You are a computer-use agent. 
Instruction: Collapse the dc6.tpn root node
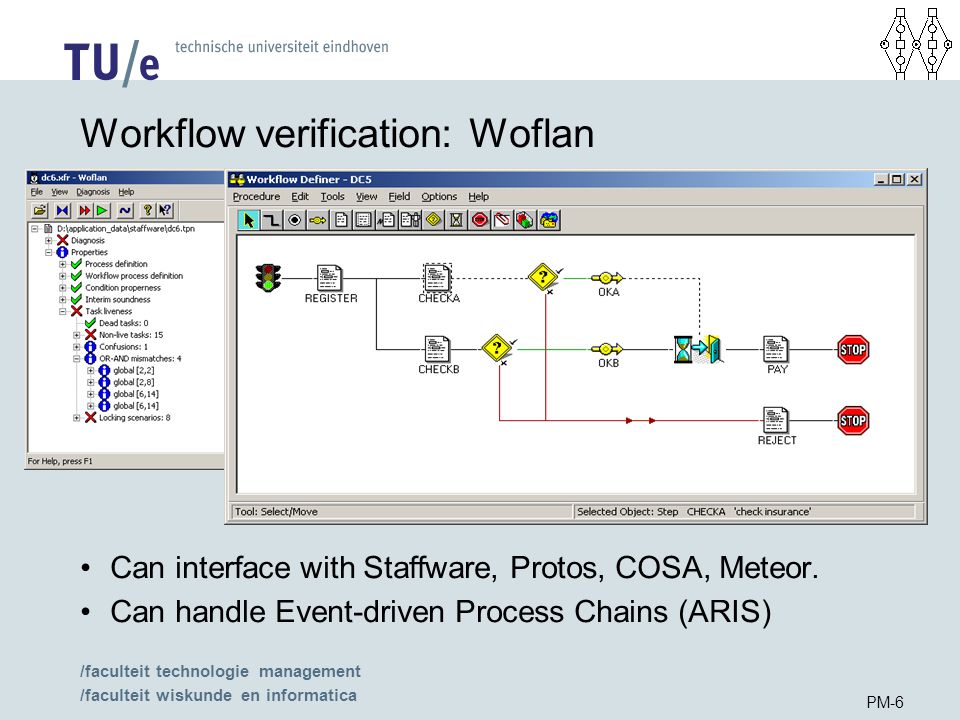pos(35,228)
